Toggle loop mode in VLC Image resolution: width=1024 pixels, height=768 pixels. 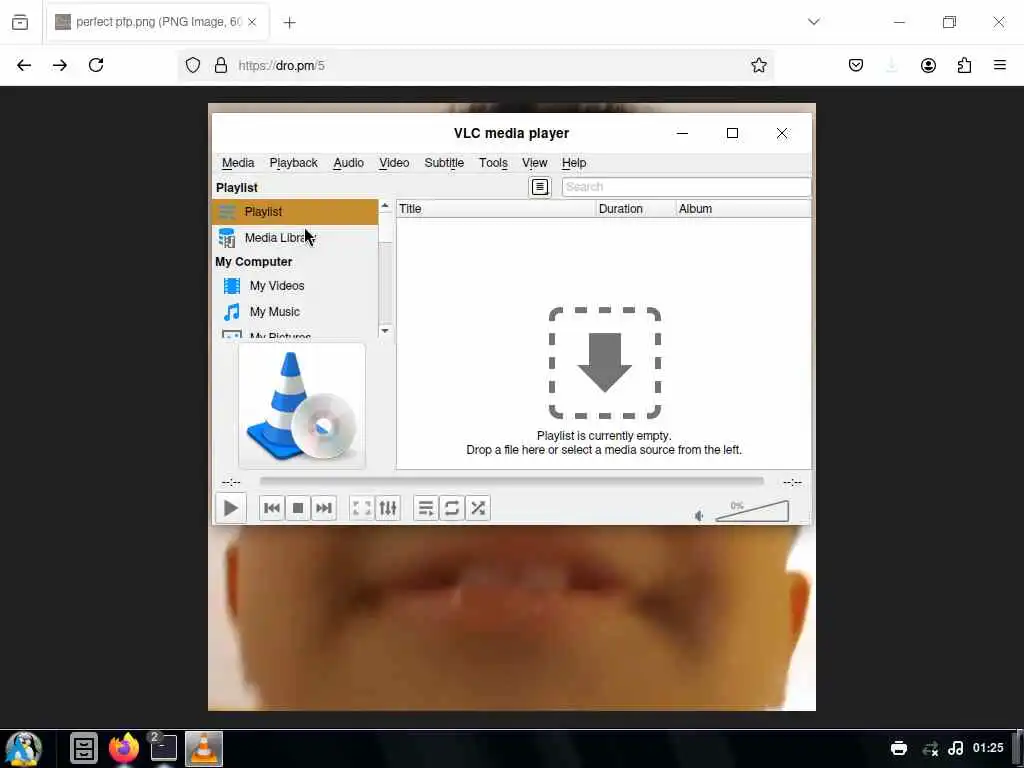coord(451,508)
